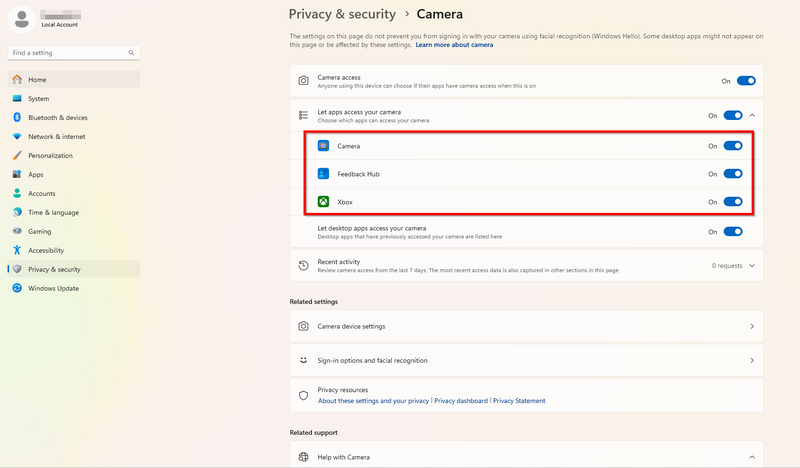Open the Privacy Statement link

click(519, 401)
